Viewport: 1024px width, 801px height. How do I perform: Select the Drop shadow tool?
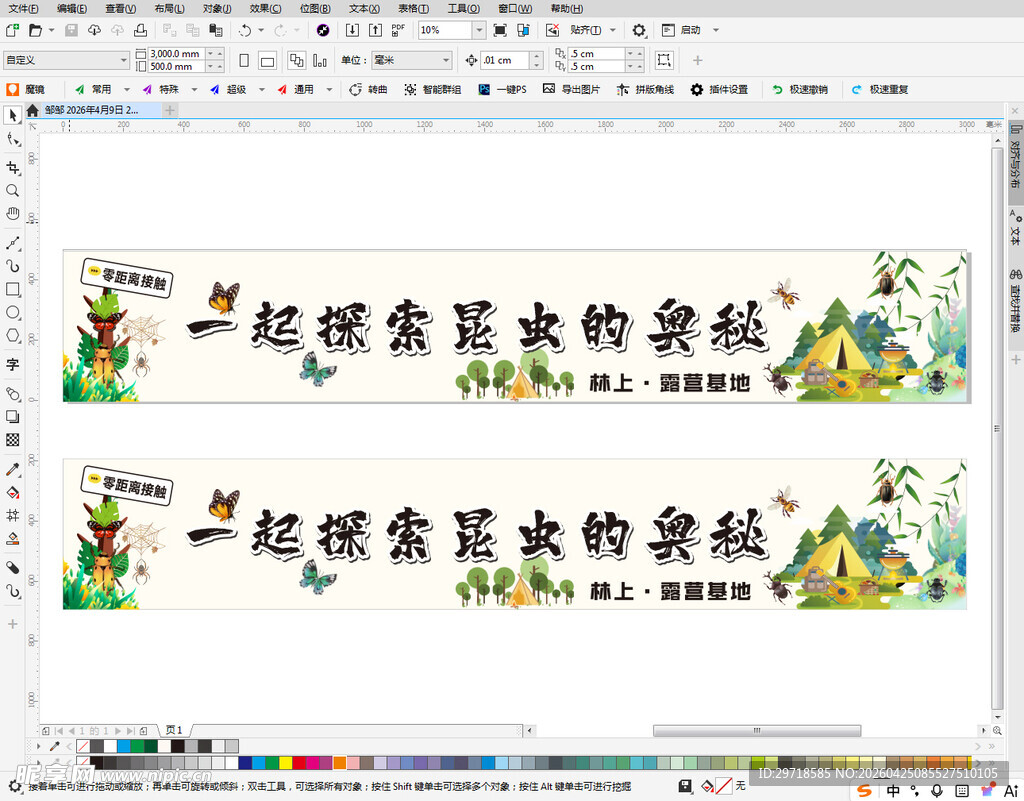point(12,416)
